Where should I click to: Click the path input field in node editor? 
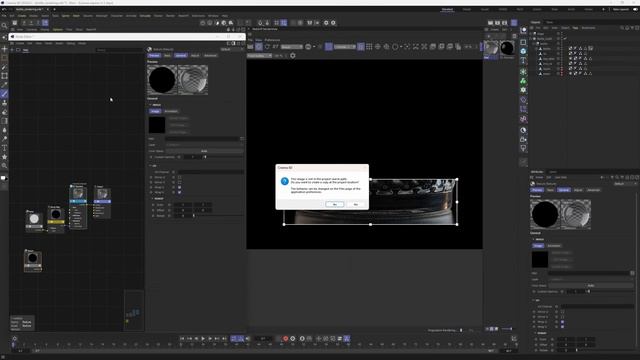pyautogui.click(x=202, y=139)
